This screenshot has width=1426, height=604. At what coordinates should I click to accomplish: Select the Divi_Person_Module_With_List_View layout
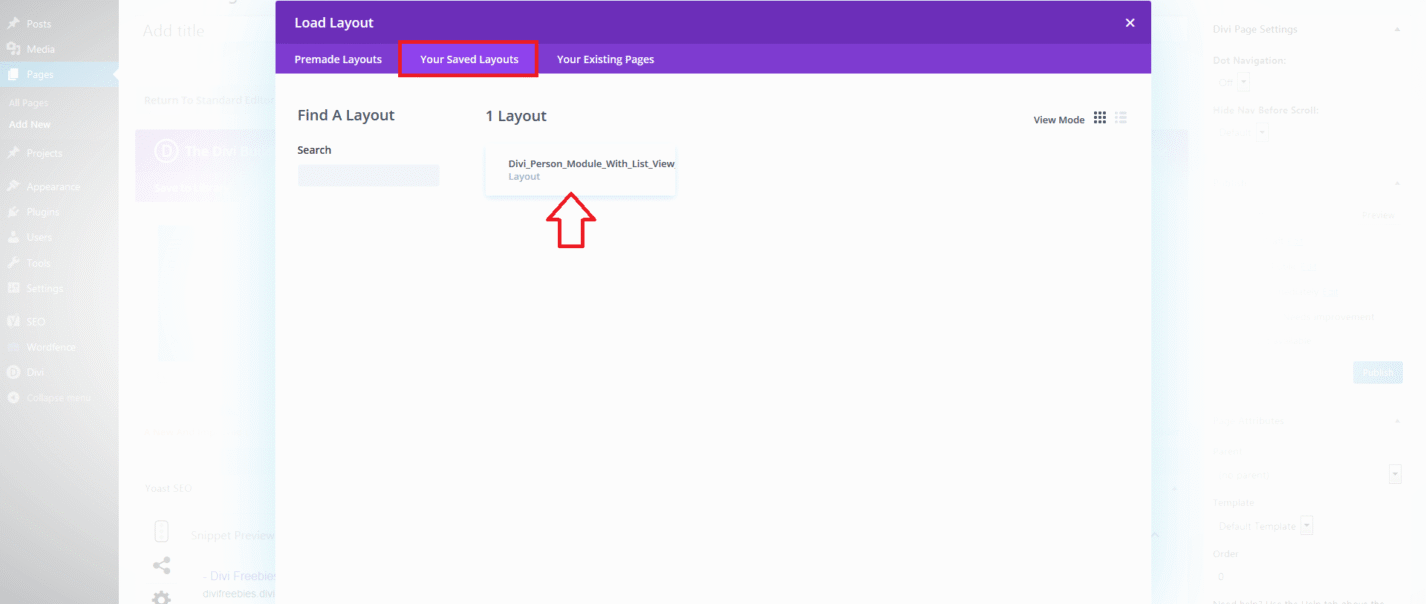click(x=580, y=169)
